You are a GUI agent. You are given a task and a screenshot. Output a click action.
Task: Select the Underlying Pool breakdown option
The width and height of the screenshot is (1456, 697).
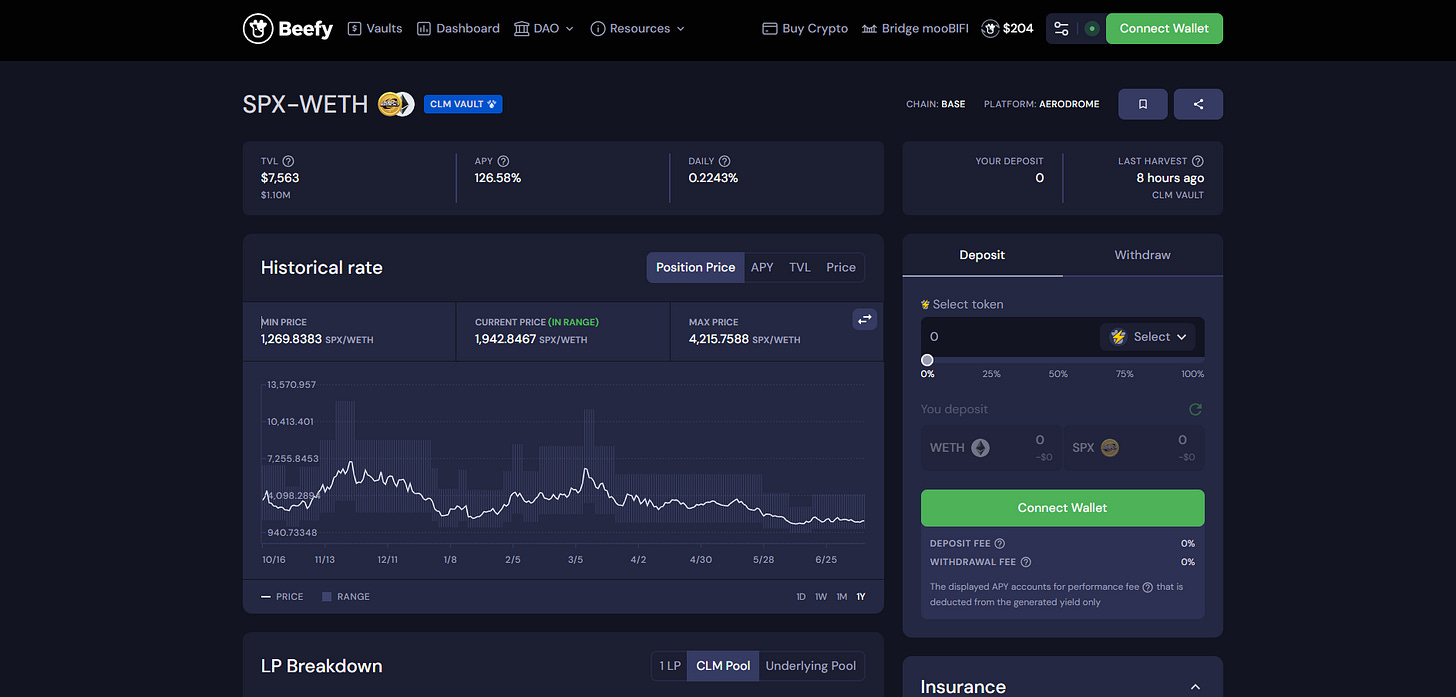coord(811,666)
